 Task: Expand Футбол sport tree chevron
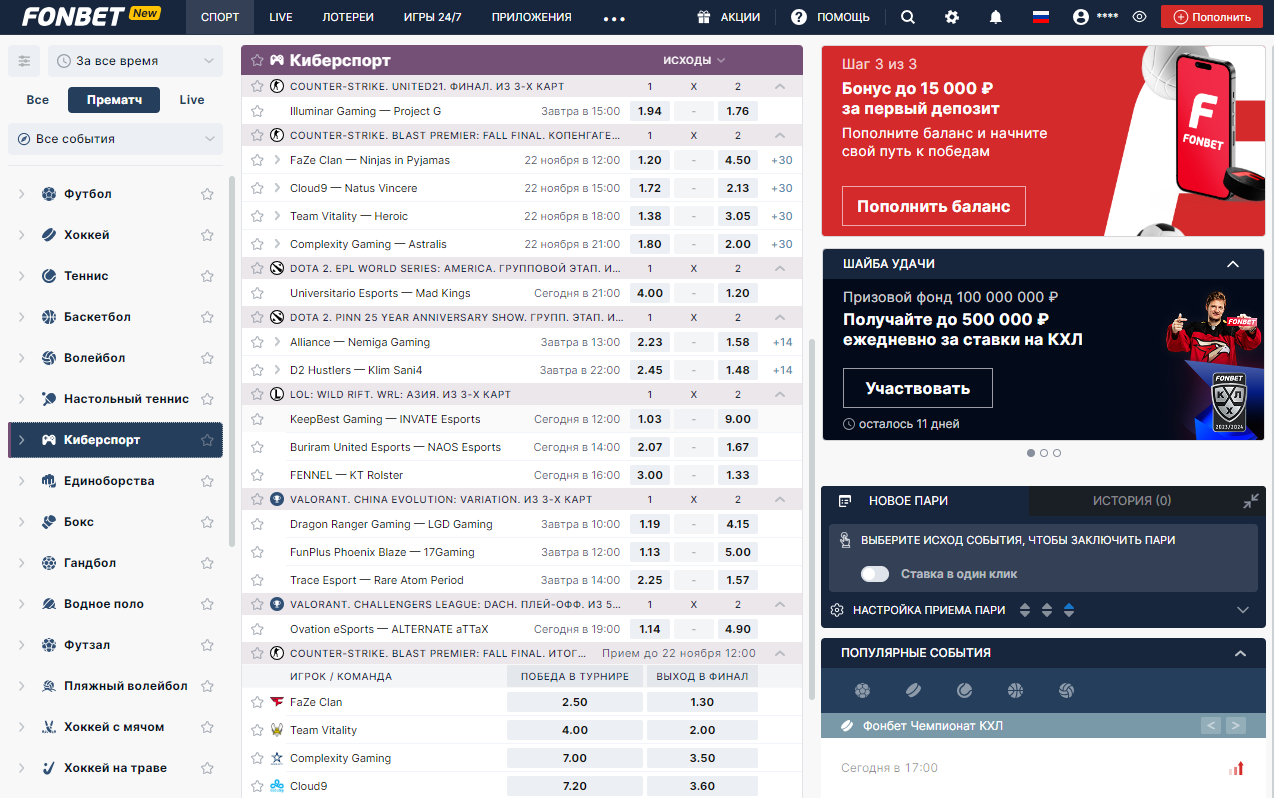(x=22, y=194)
